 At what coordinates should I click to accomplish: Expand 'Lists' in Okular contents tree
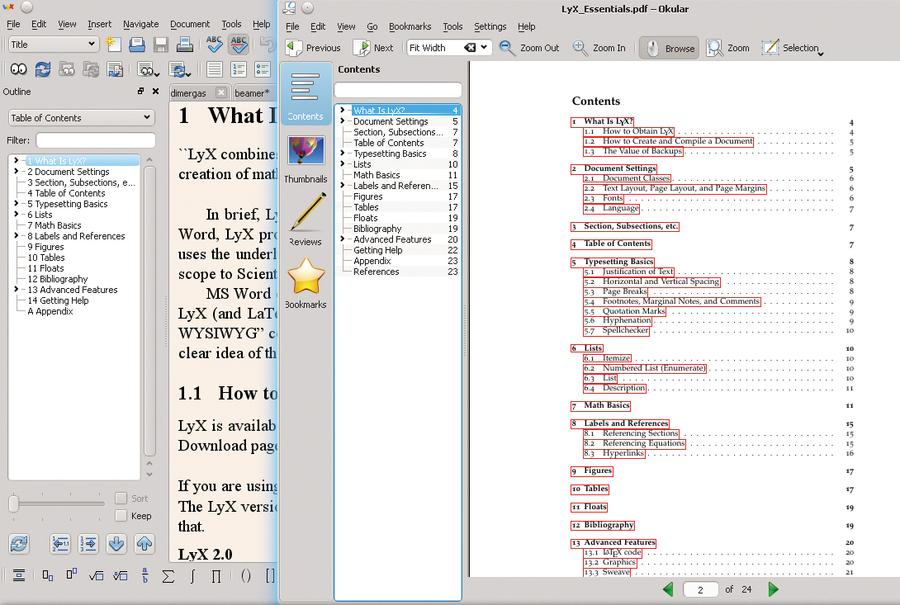click(x=342, y=164)
